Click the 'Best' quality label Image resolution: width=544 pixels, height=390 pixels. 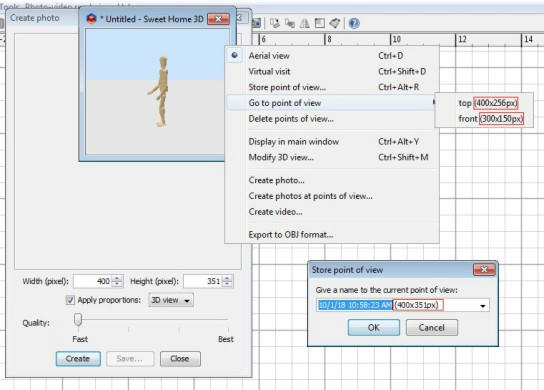226,339
